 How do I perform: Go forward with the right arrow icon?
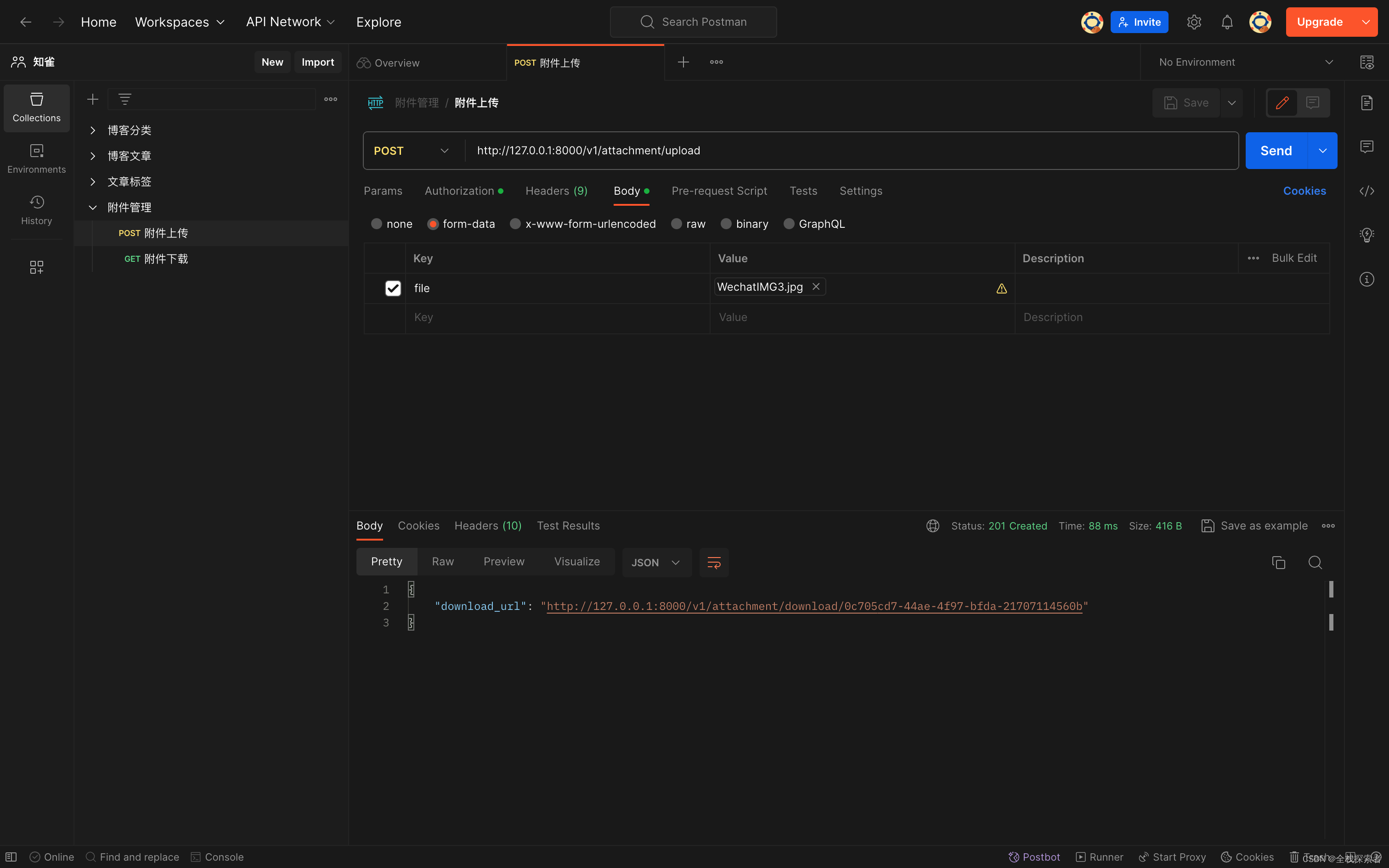[58, 22]
